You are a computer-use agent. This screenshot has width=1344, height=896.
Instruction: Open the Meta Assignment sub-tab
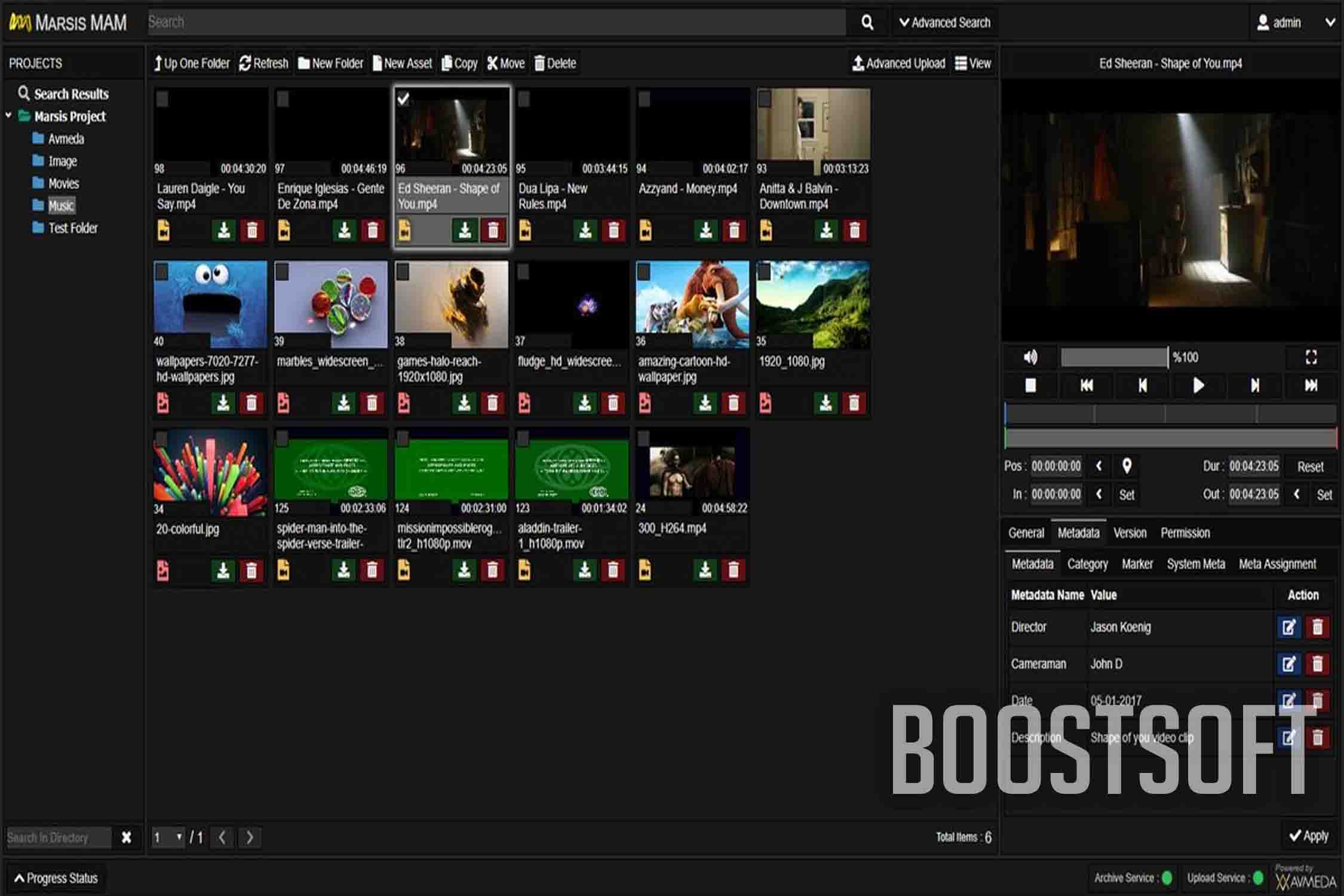pos(1277,564)
